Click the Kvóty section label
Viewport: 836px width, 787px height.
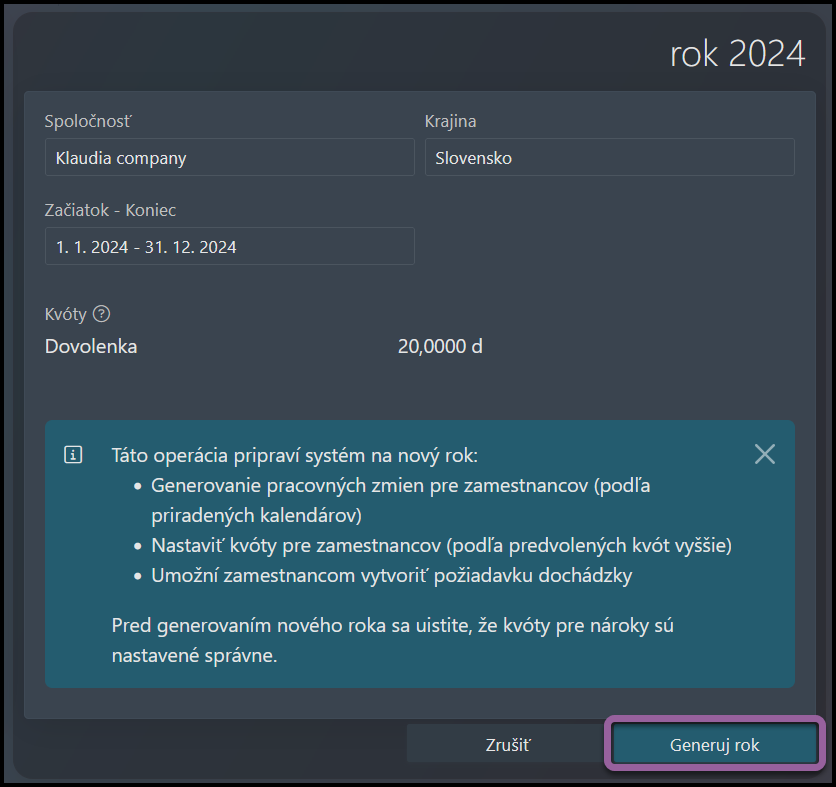pos(66,314)
